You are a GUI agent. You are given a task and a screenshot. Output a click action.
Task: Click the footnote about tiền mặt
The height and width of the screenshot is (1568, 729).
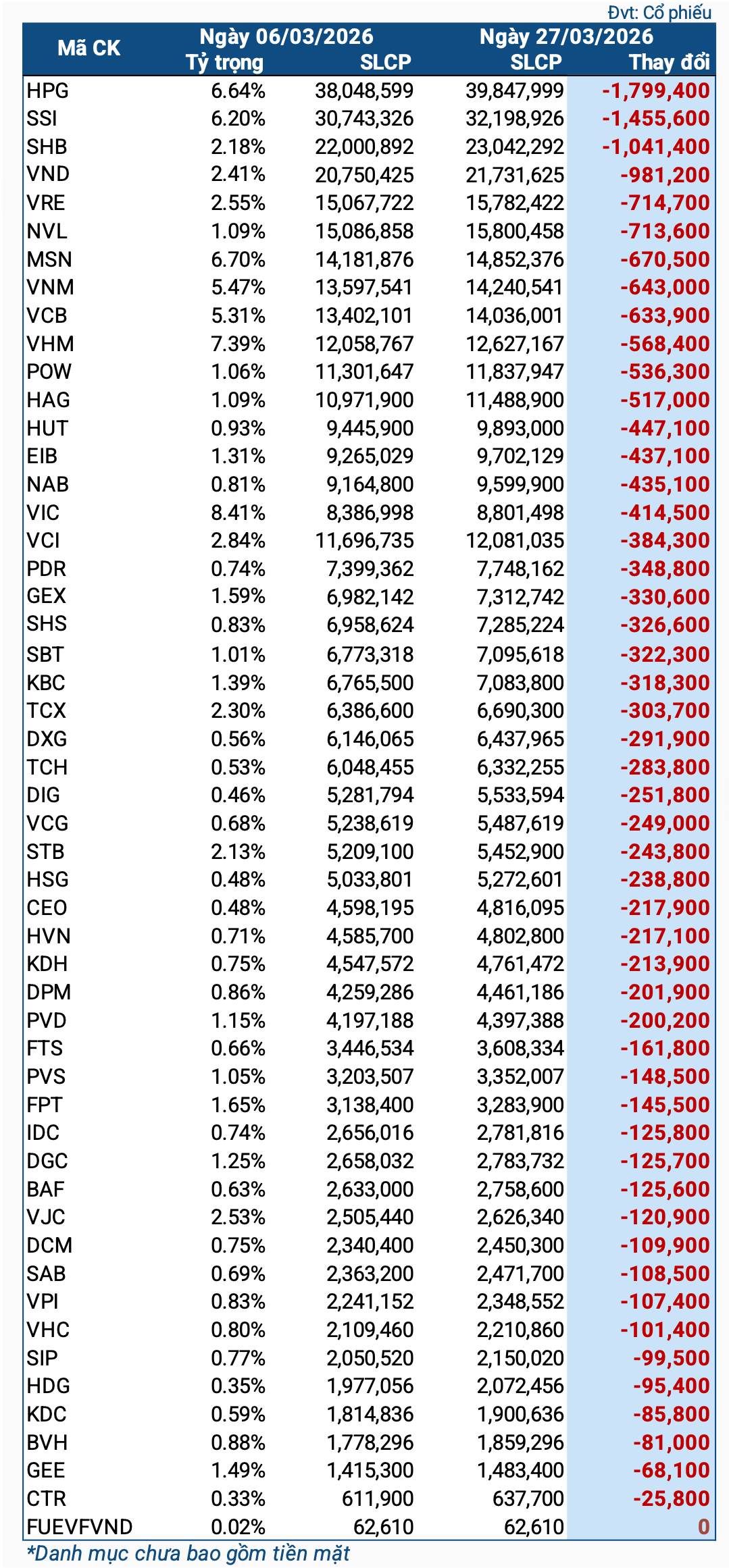click(188, 1554)
